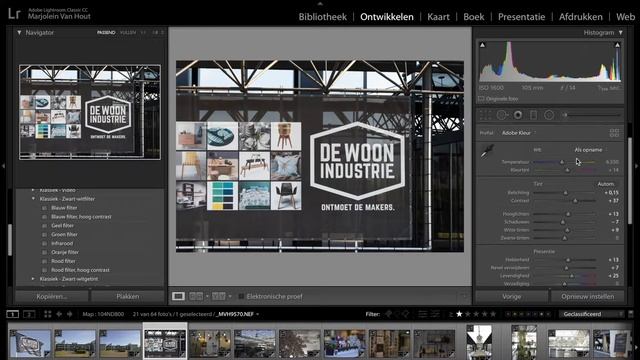Click the Temperatuur slider handle

click(562, 162)
